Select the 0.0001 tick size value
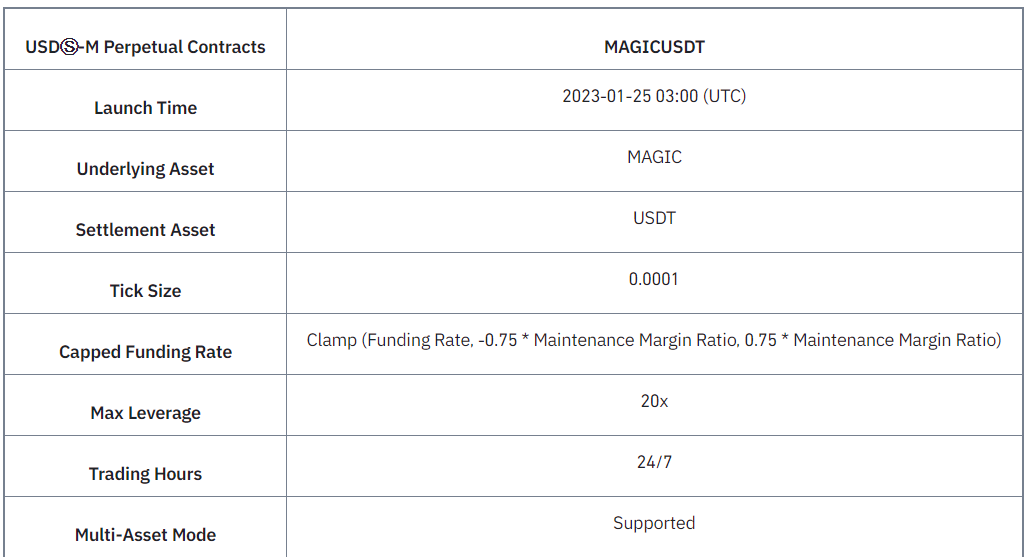Image resolution: width=1028 pixels, height=557 pixels. [x=654, y=279]
